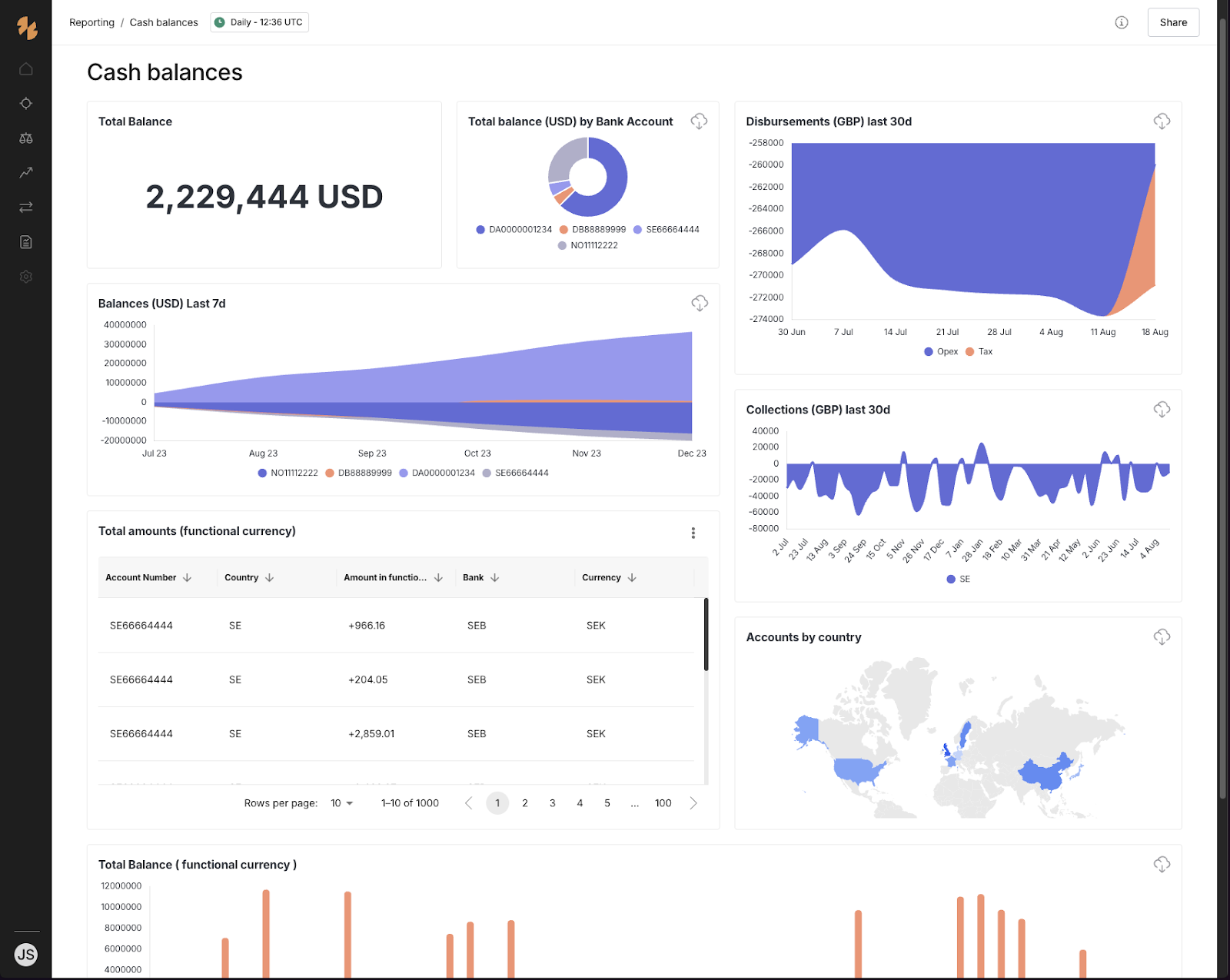Open the balance scales sidebar icon
The height and width of the screenshot is (980, 1230).
tap(26, 138)
